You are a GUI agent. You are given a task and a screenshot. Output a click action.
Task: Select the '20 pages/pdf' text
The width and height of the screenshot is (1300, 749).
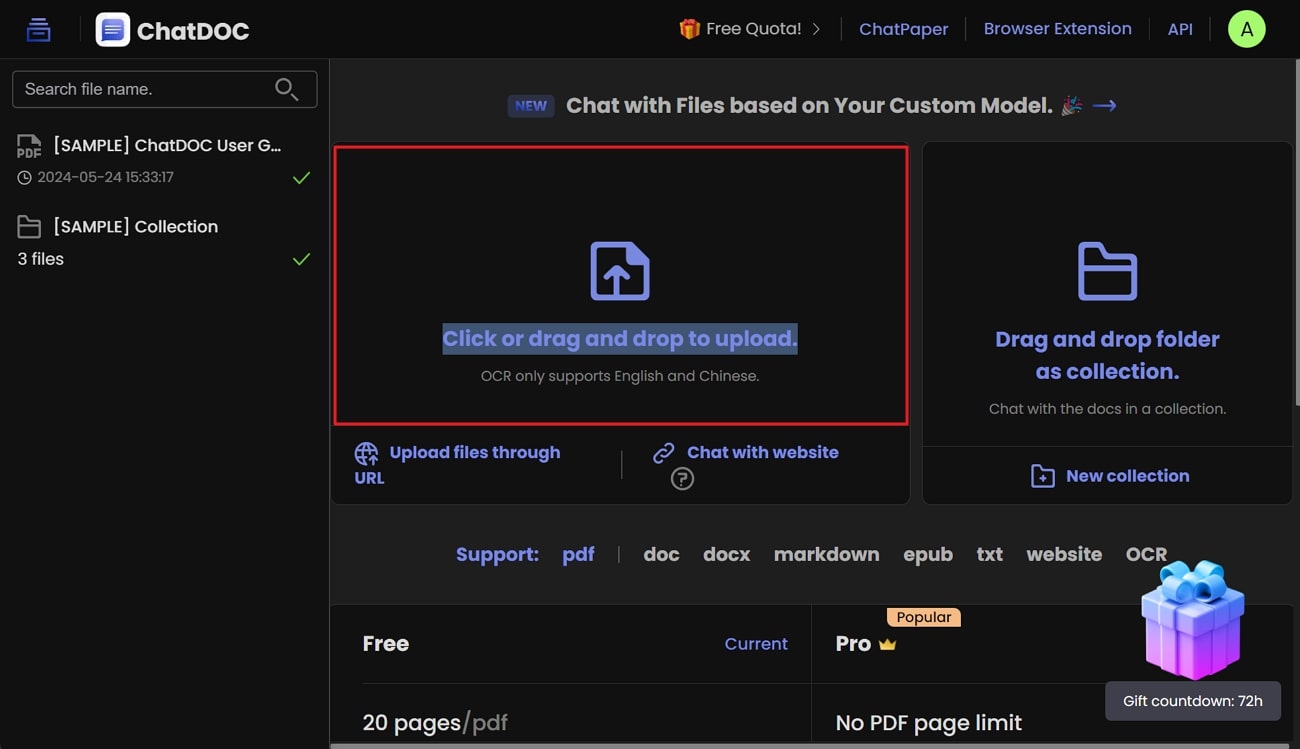click(435, 722)
